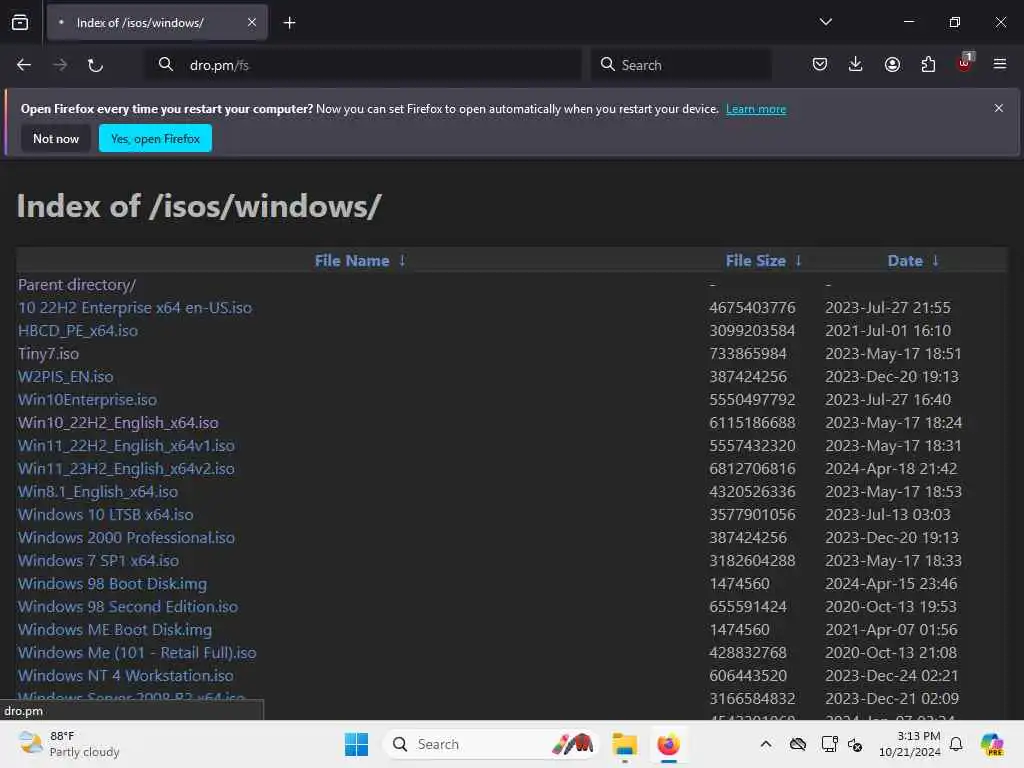Click the taskbar Search box
1024x768 pixels.
[x=490, y=744]
